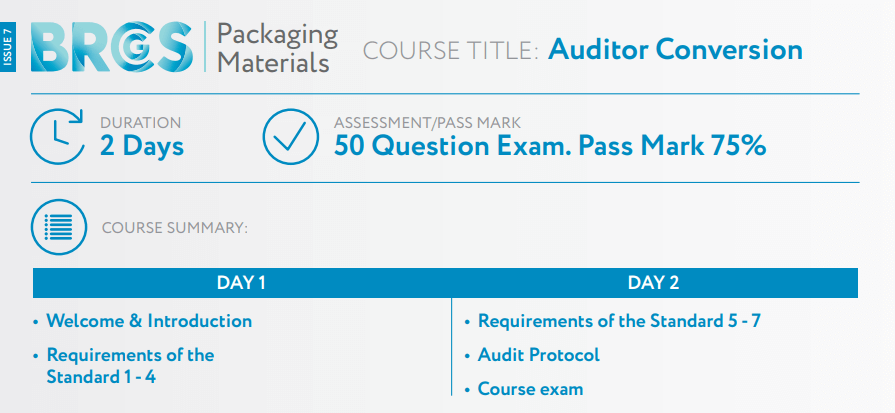
Task: Click the clock duration icon
Action: [x=57, y=137]
